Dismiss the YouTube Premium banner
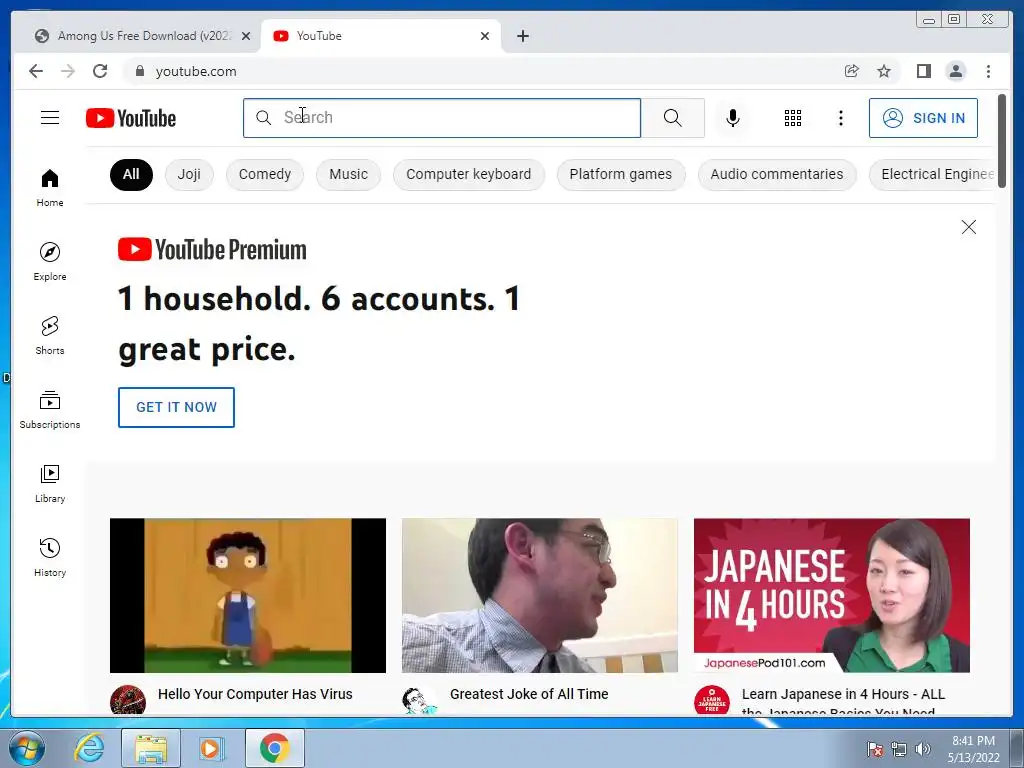The image size is (1024, 768). pos(968,227)
